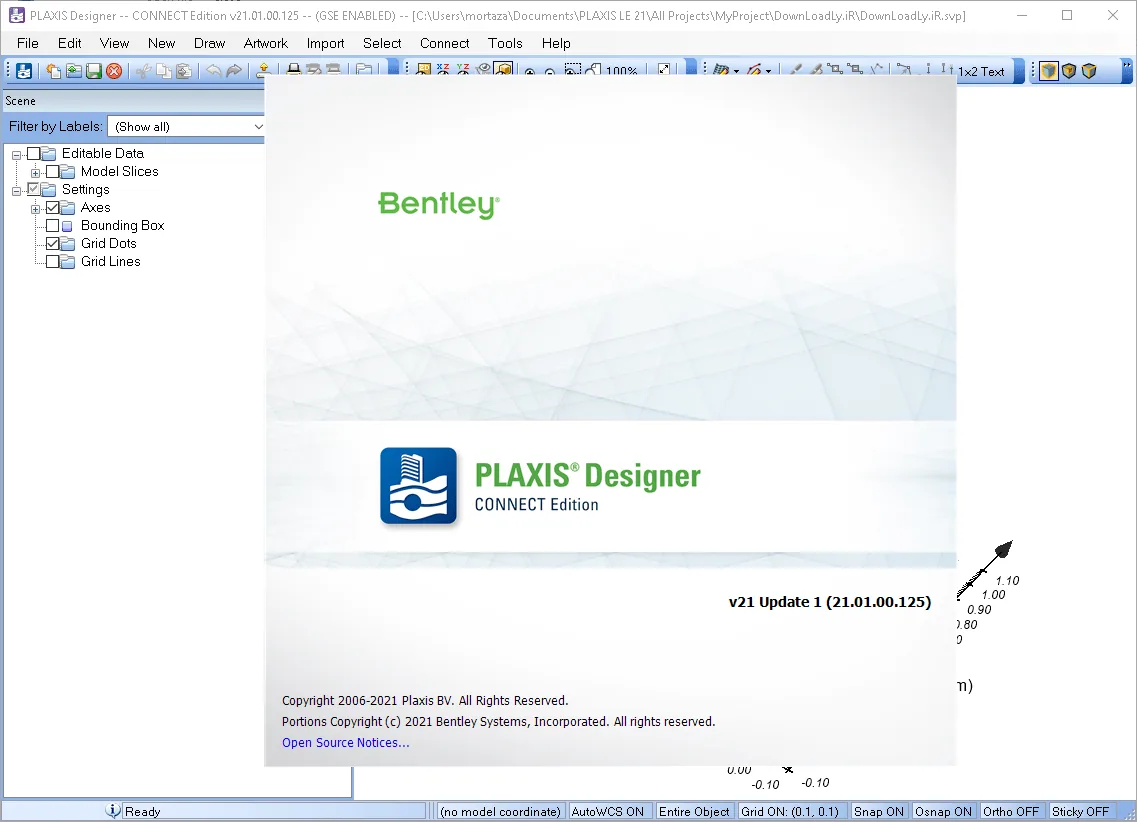Open the Filter by Labels dropdown
This screenshot has width=1137, height=822.
(186, 127)
